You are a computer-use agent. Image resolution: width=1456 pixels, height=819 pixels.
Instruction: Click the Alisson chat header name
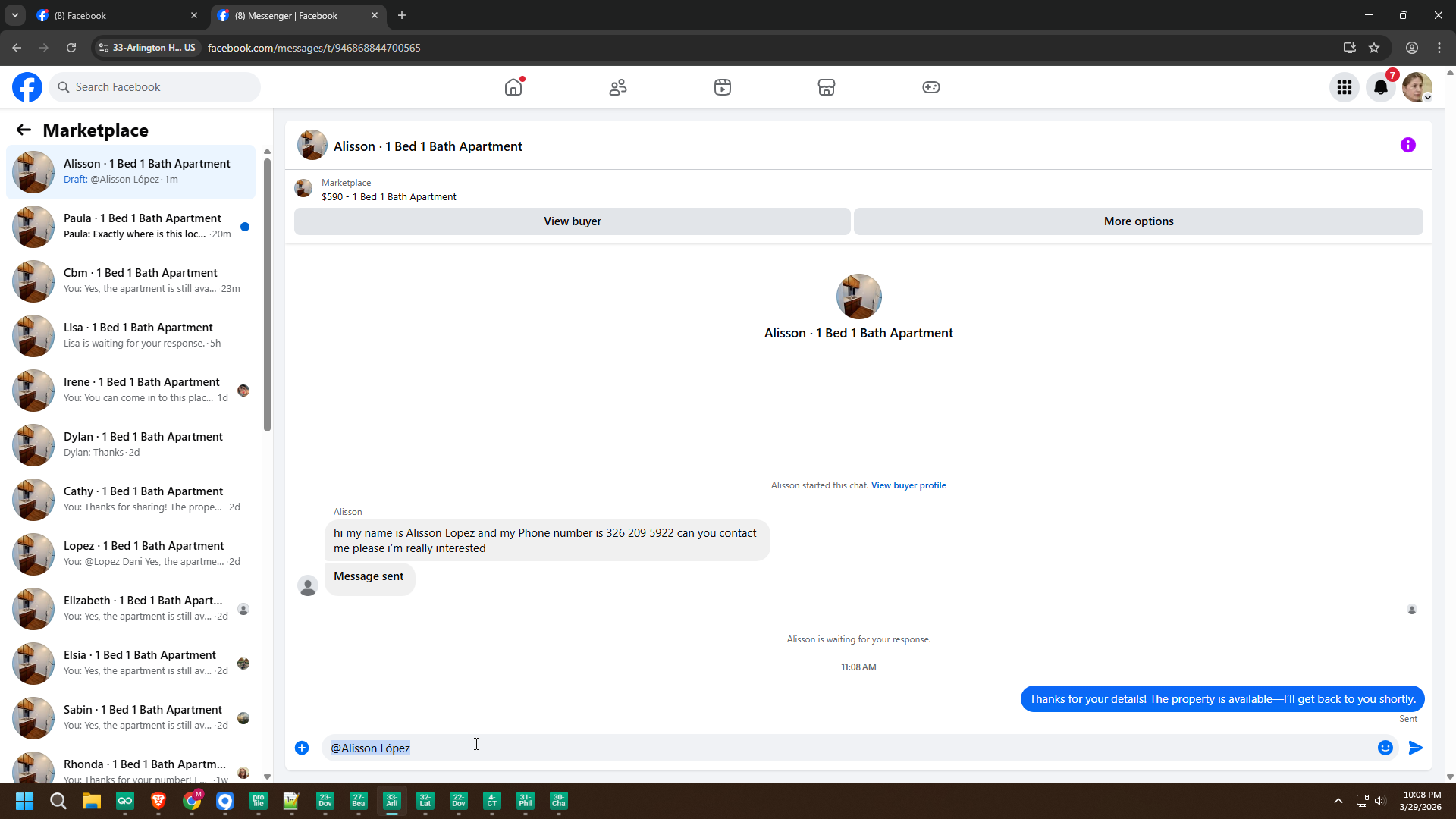[428, 146]
